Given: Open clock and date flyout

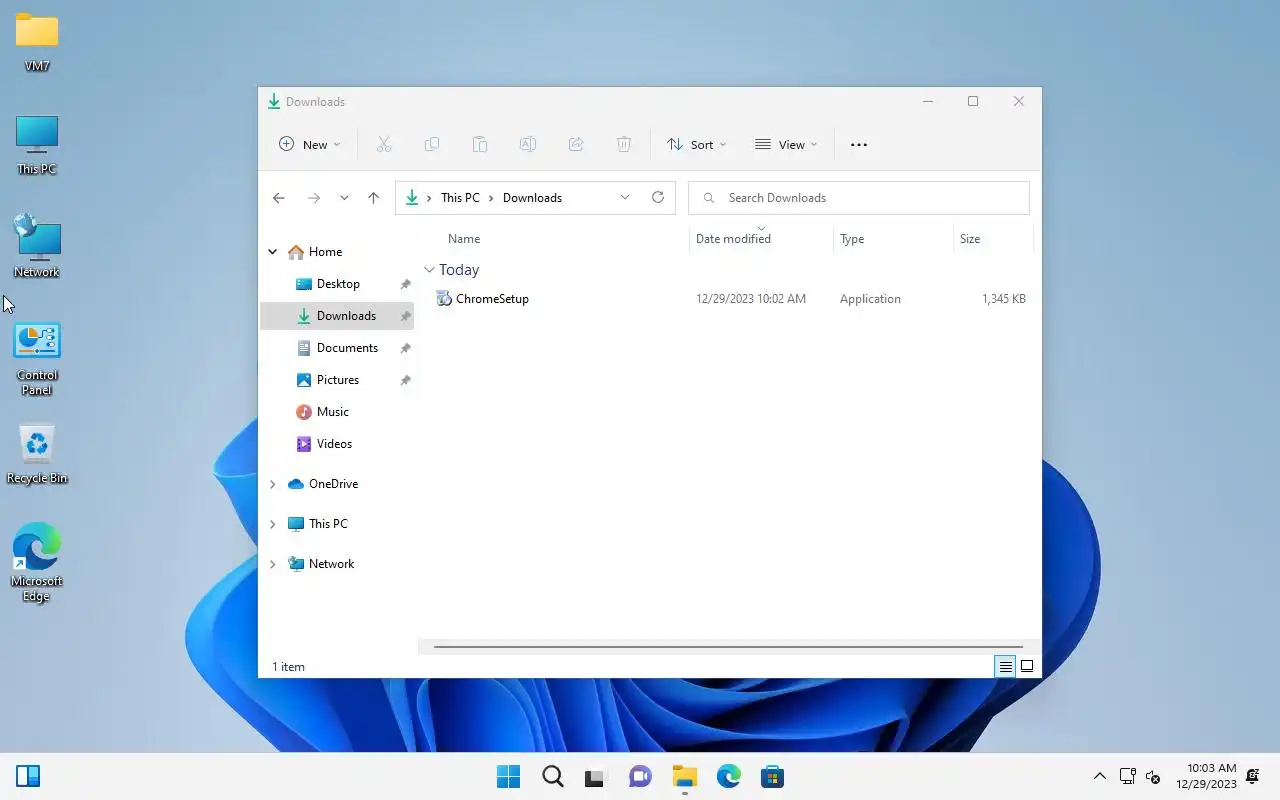Looking at the screenshot, I should [1206, 776].
